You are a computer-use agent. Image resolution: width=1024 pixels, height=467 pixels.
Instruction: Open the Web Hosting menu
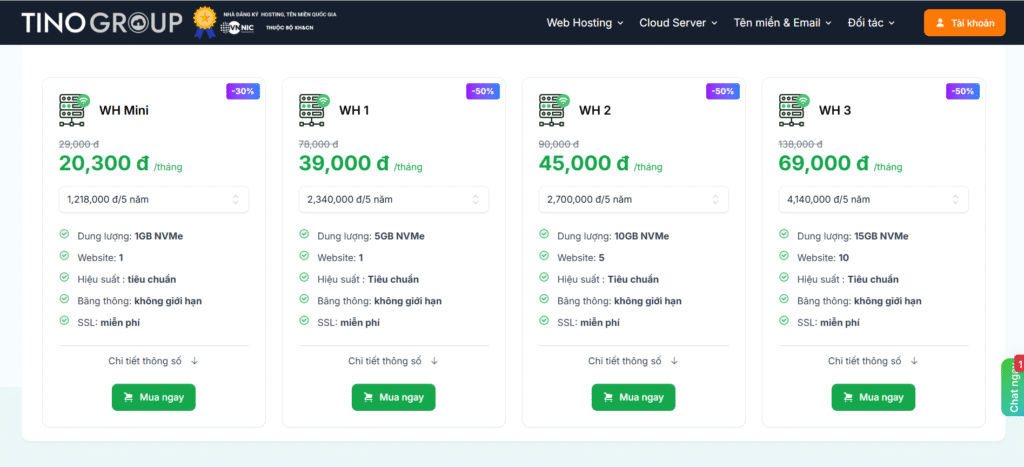click(x=584, y=22)
